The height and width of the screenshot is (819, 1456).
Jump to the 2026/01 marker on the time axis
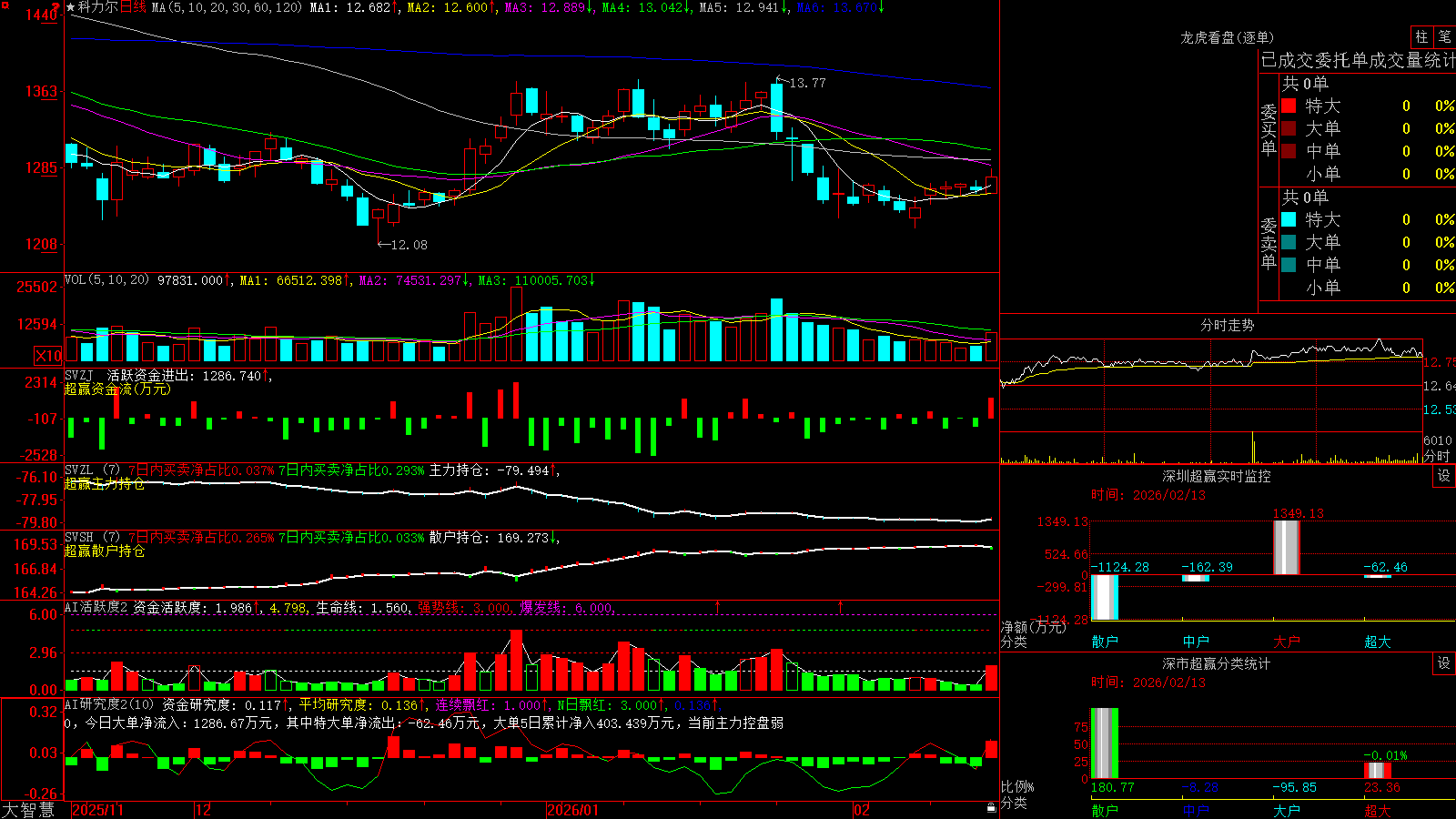click(x=573, y=810)
